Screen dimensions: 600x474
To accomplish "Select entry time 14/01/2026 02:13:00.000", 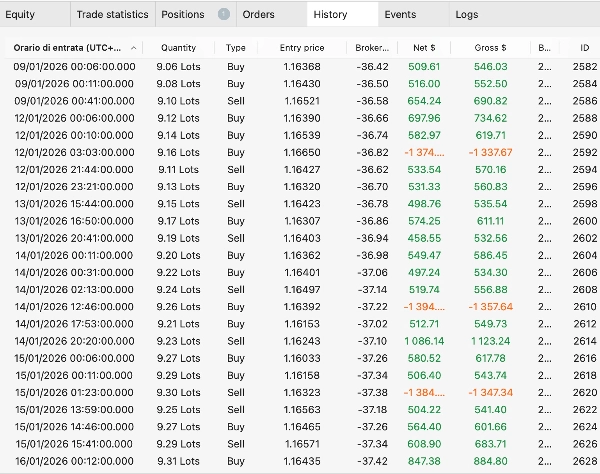I will (74, 290).
